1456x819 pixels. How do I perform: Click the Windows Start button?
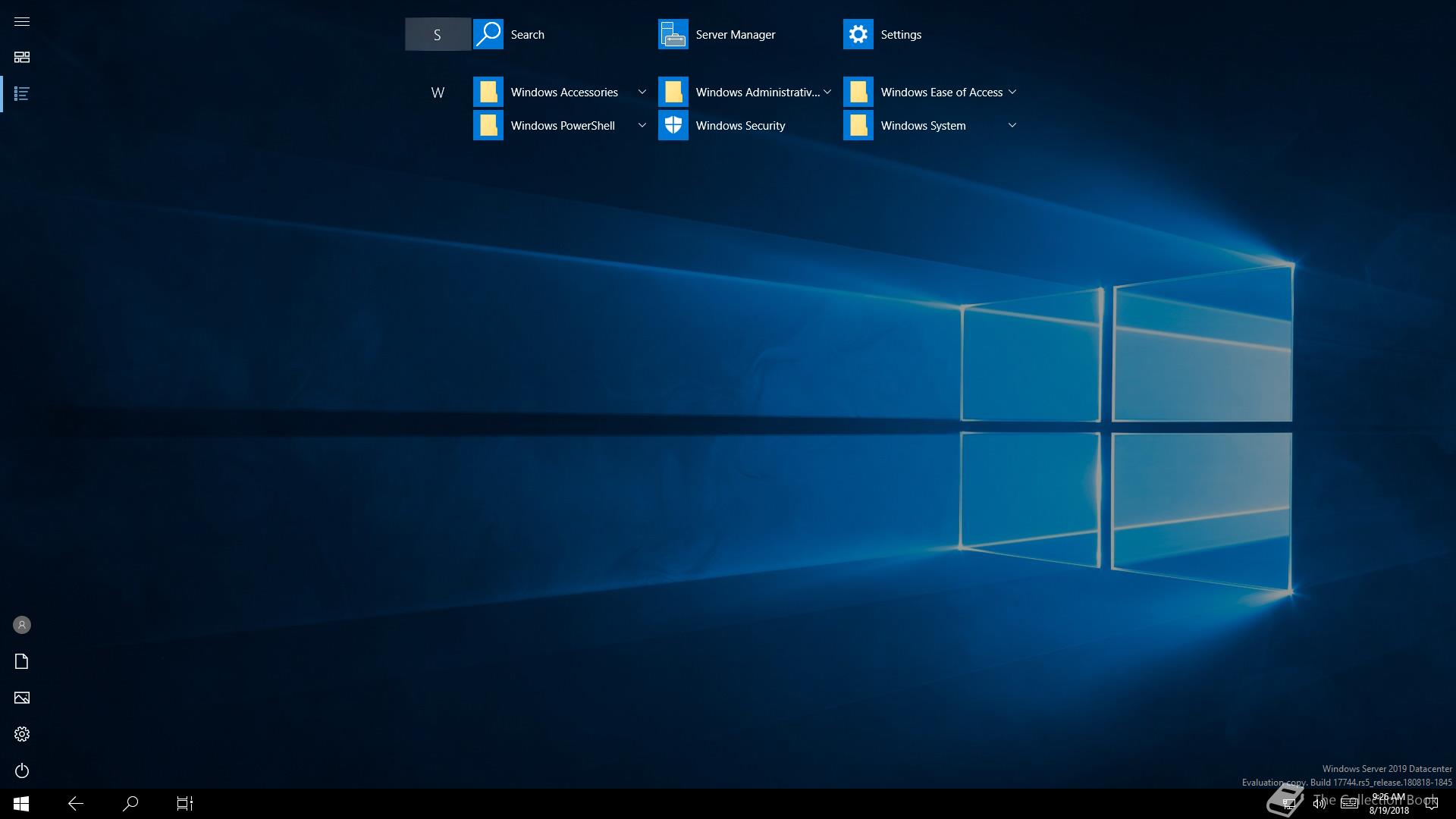point(21,804)
